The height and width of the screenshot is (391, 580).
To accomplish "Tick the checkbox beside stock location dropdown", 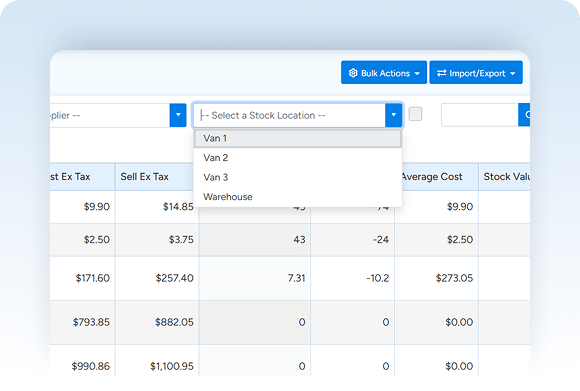I will (x=415, y=114).
